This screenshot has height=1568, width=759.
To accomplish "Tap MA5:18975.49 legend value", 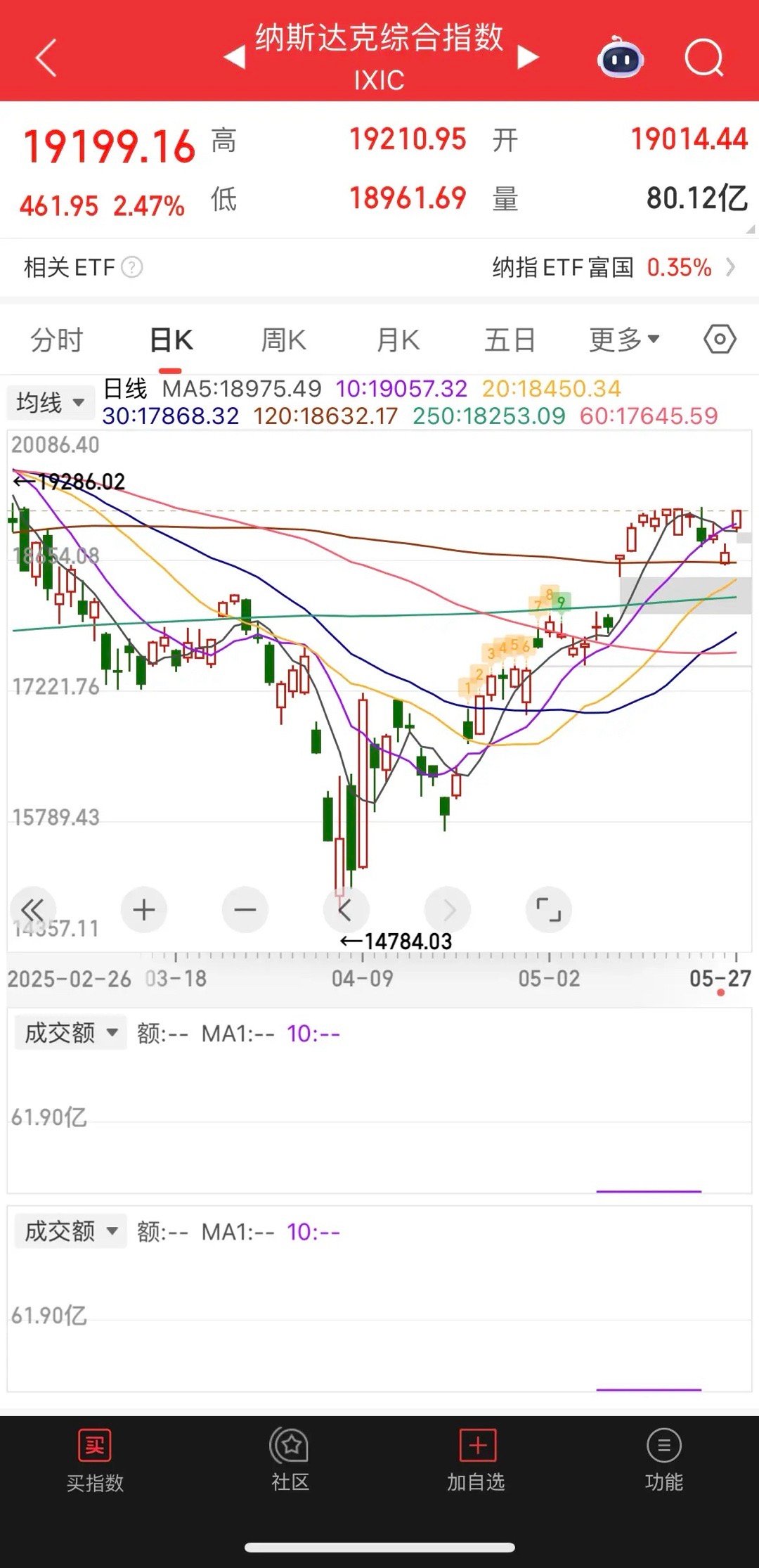I will tap(242, 388).
